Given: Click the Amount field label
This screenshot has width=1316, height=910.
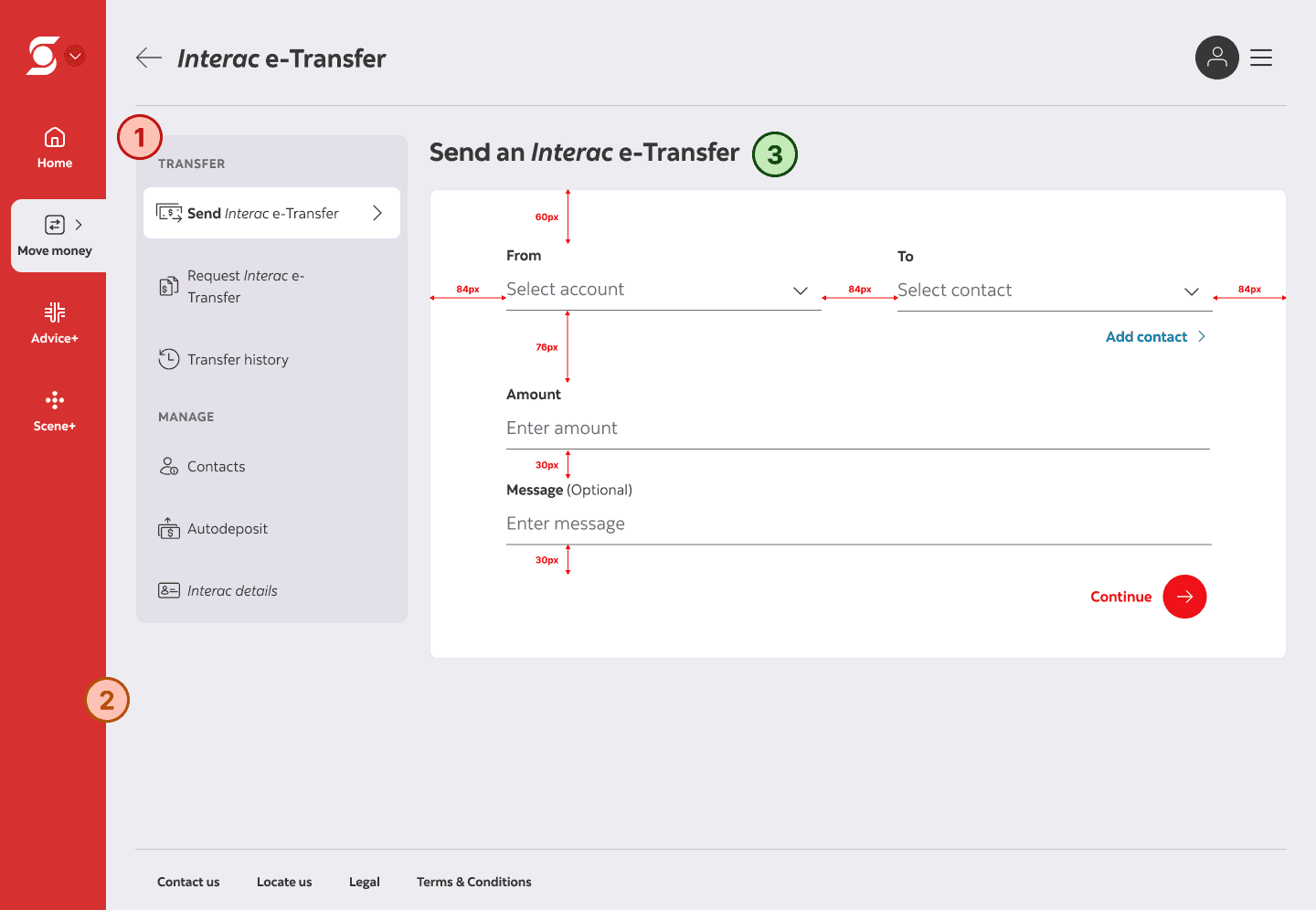Looking at the screenshot, I should tap(534, 395).
